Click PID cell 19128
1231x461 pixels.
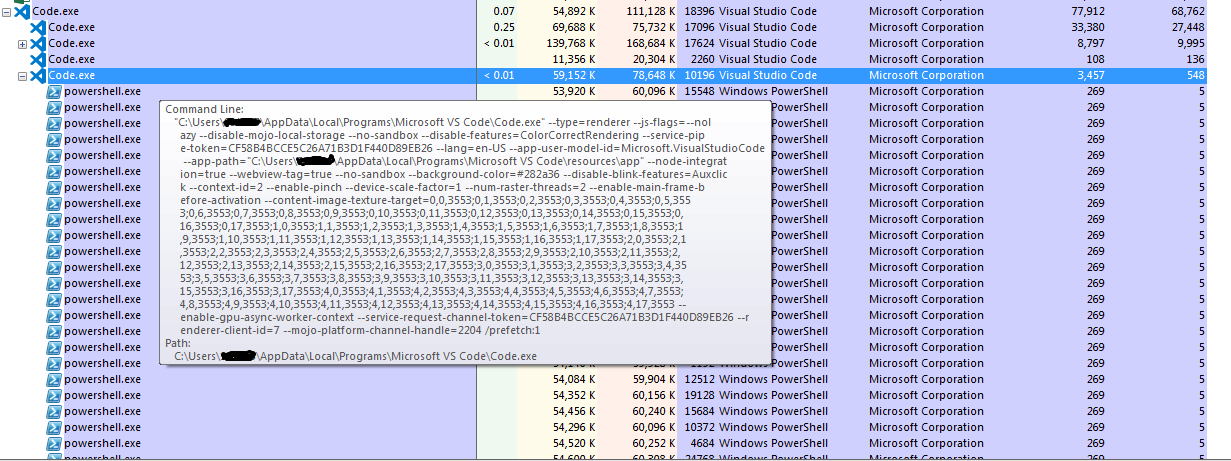699,395
